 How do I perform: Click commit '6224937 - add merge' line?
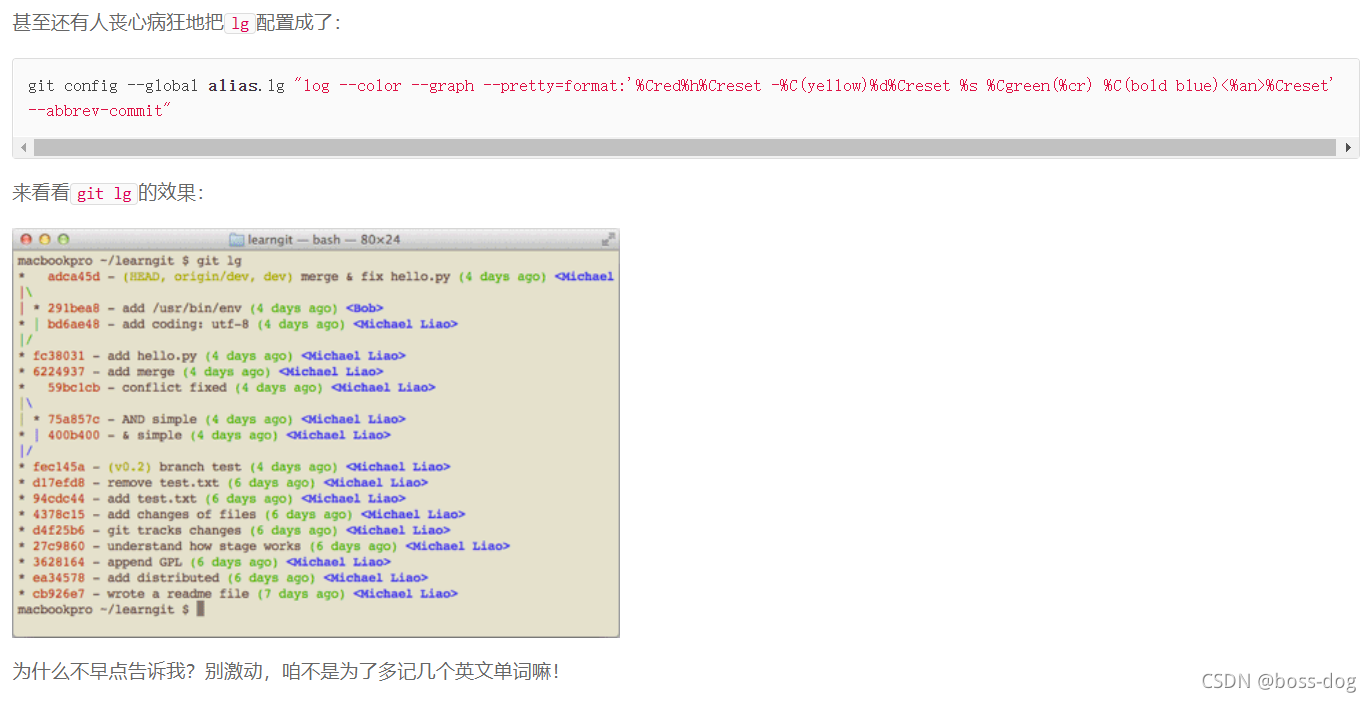[x=200, y=372]
